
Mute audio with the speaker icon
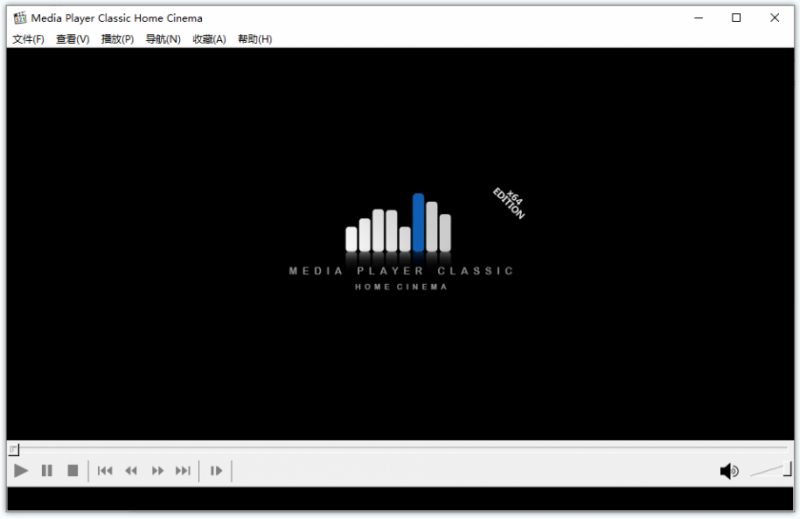(x=729, y=471)
